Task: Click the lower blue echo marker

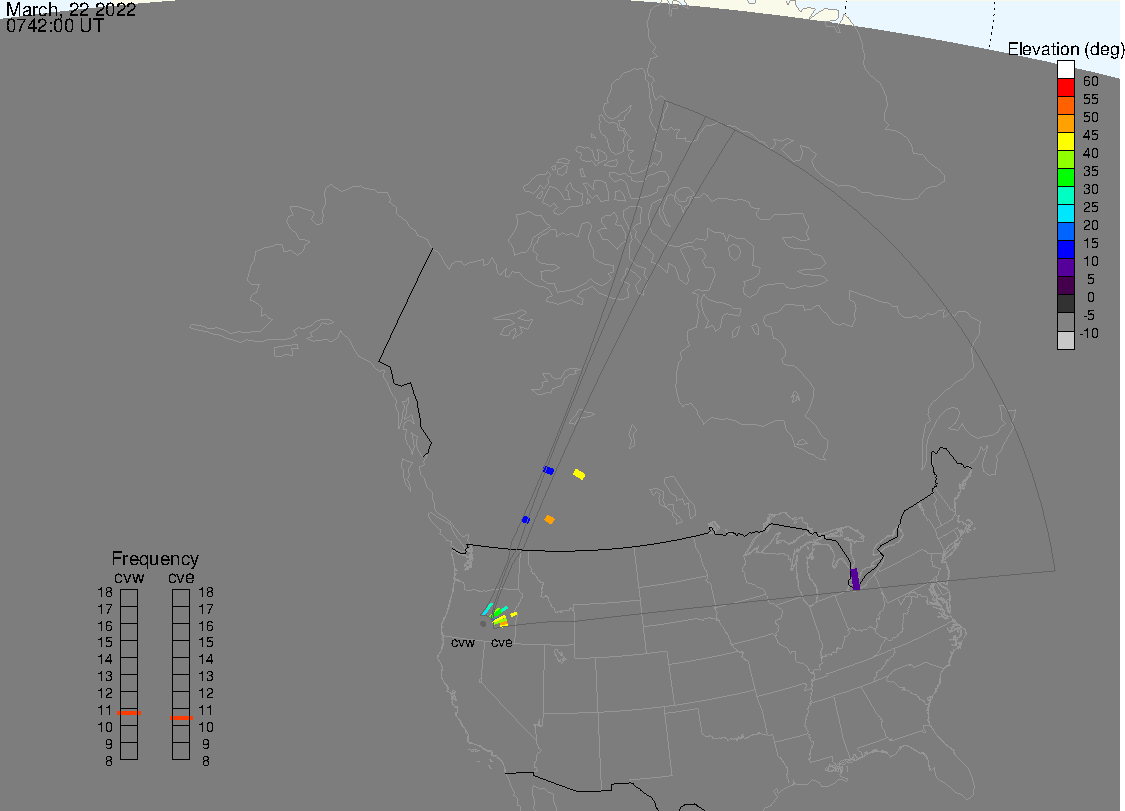Action: click(525, 519)
